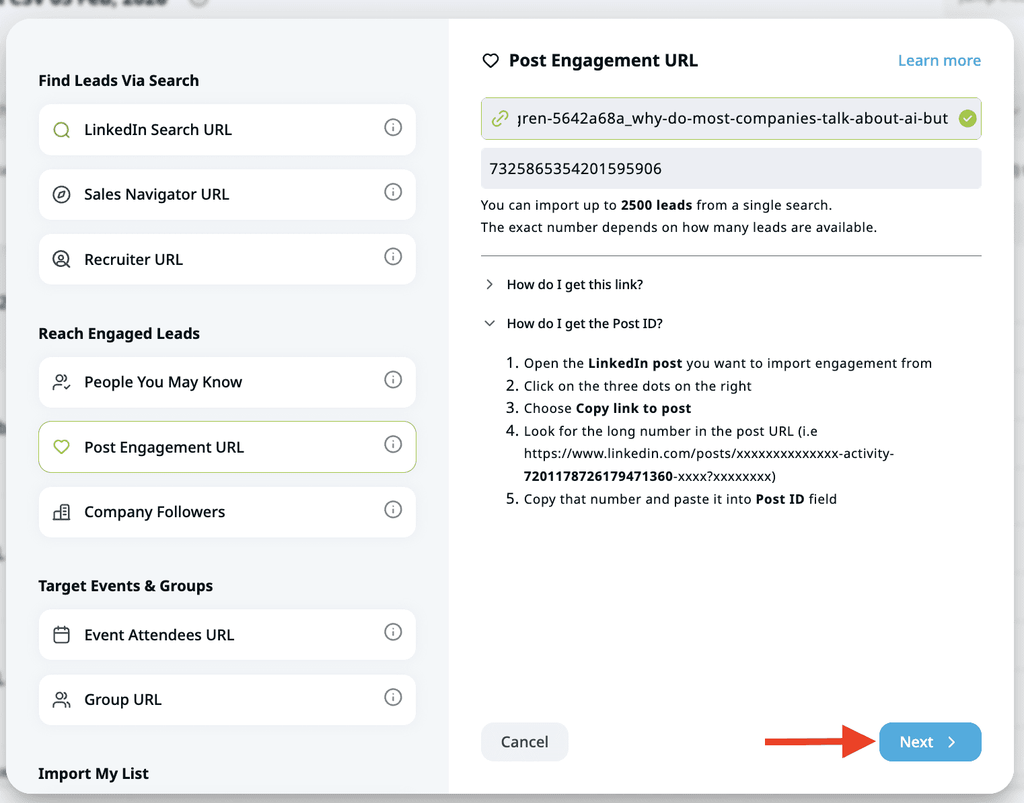Click the 'Import My List' heading
Screen dimensions: 1024x803
coord(93,774)
